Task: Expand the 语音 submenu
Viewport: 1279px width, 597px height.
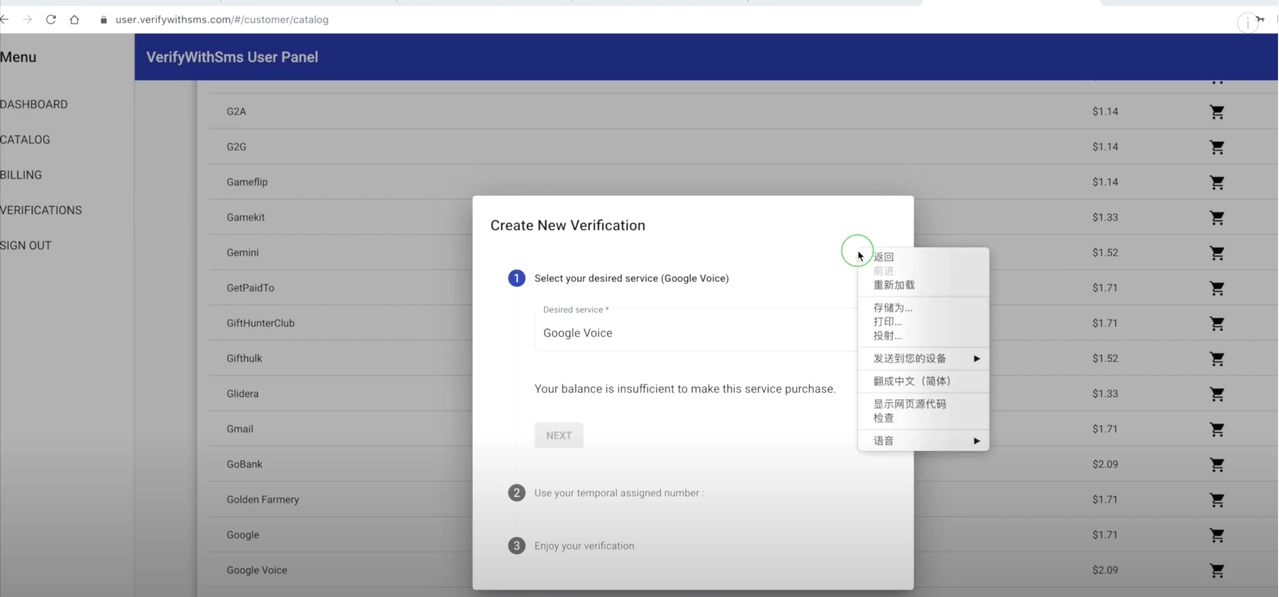Action: (x=923, y=441)
